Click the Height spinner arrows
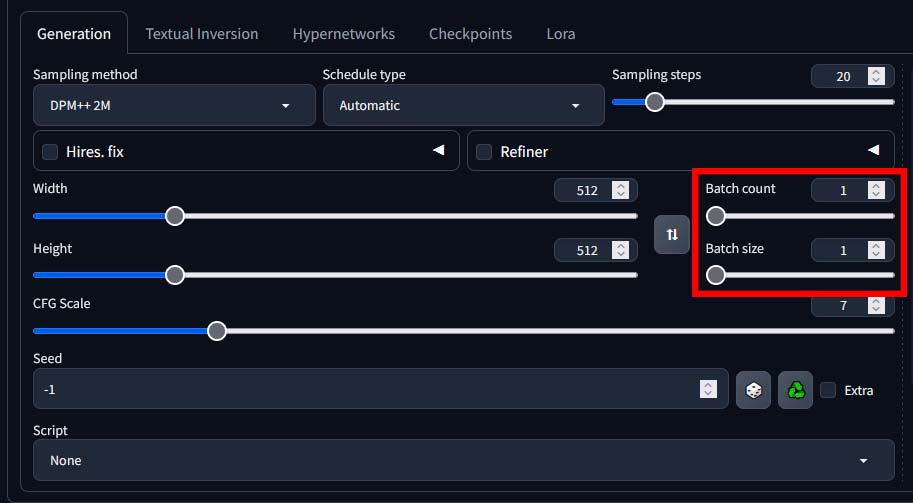Image resolution: width=913 pixels, height=503 pixels. [620, 250]
